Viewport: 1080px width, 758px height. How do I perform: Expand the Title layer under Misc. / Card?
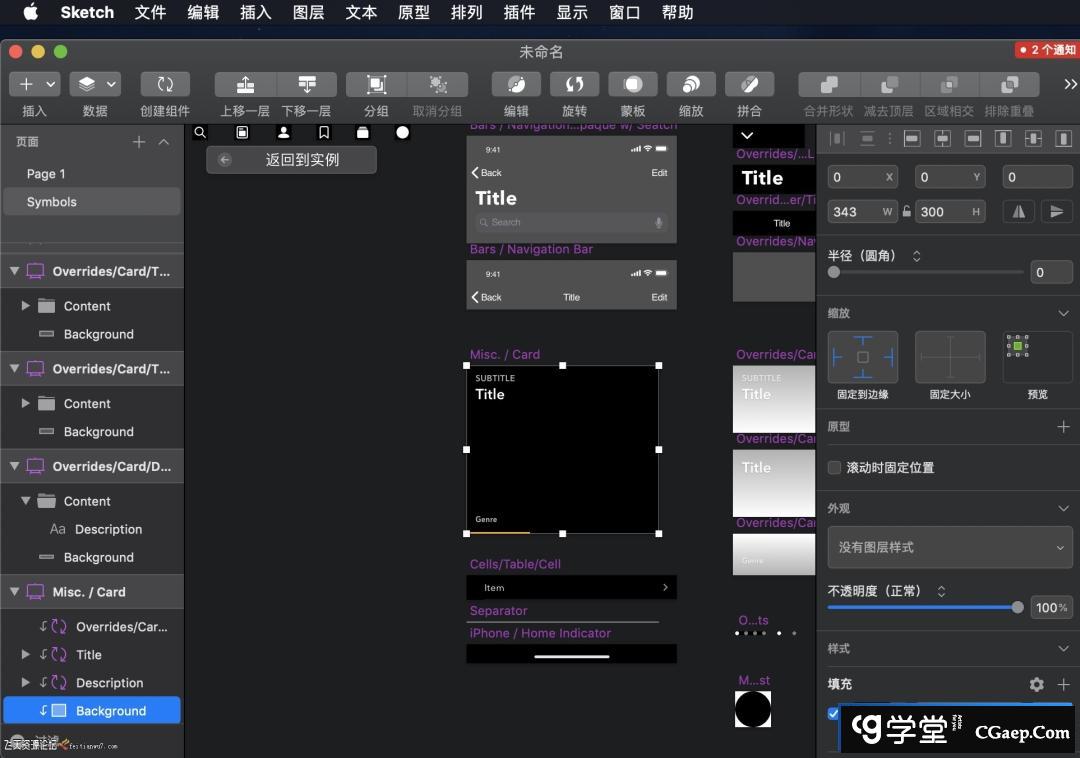click(26, 655)
